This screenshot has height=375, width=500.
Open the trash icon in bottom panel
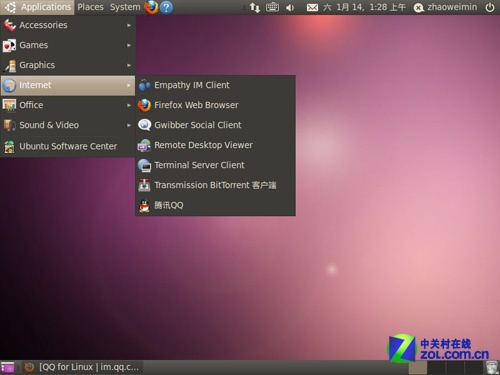tap(492, 367)
